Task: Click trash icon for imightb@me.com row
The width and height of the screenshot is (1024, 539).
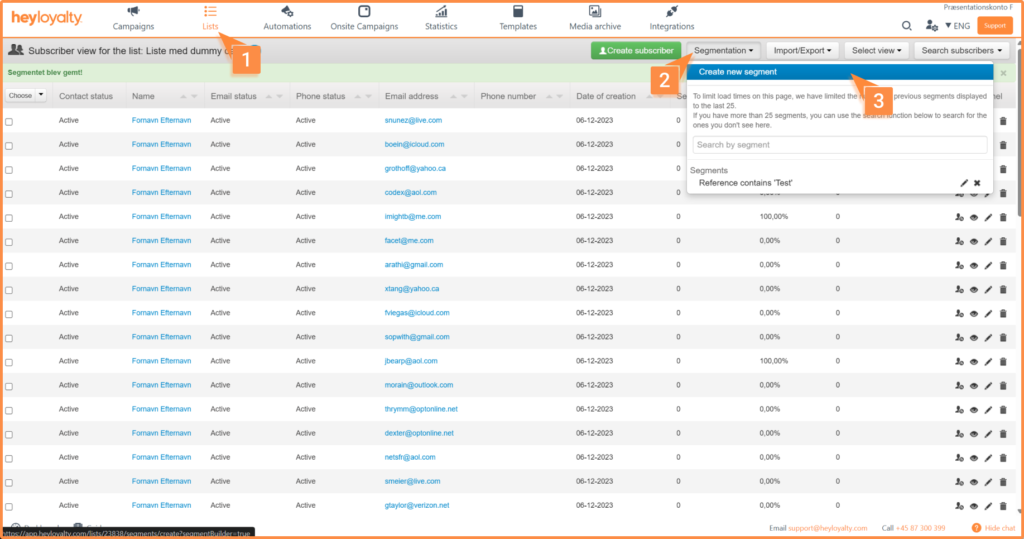Action: click(x=1003, y=217)
